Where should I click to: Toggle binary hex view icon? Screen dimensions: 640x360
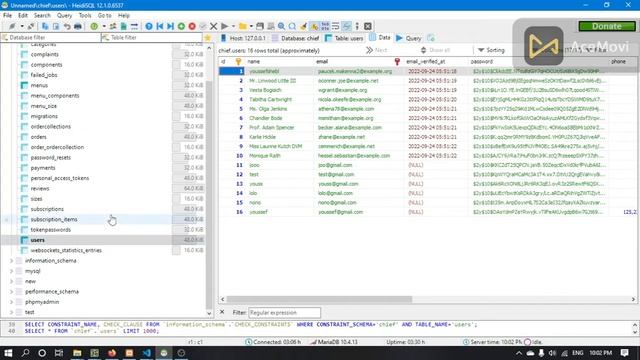click(x=325, y=26)
